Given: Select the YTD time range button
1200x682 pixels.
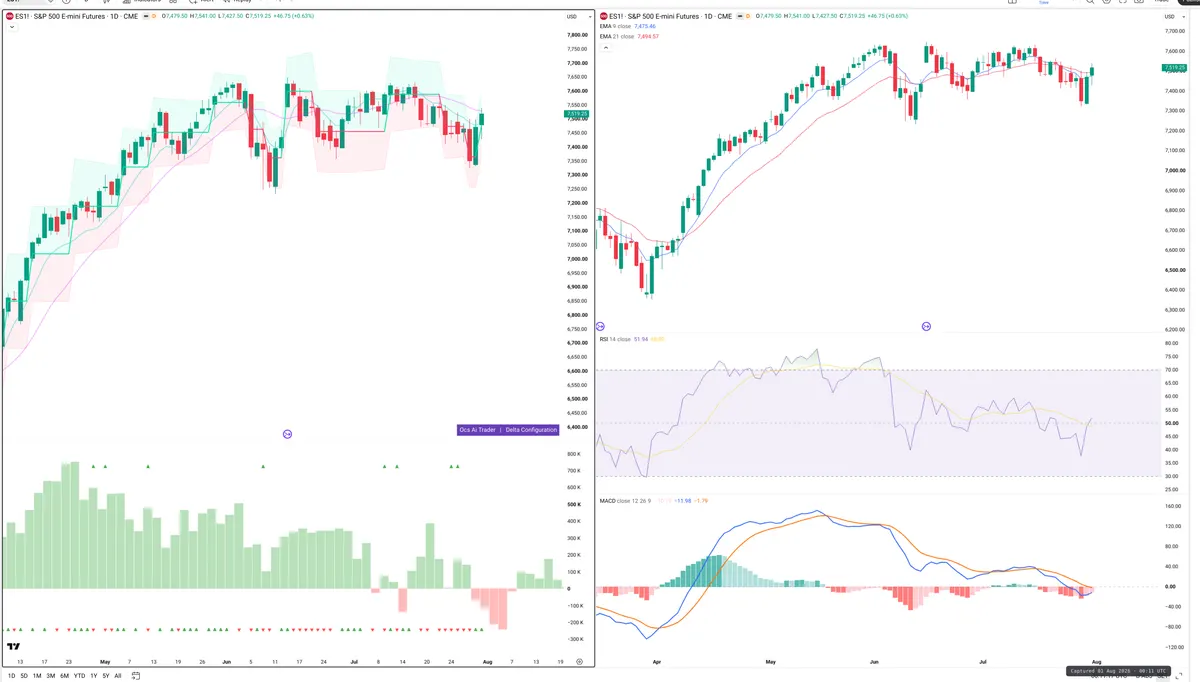Looking at the screenshot, I should (79, 676).
